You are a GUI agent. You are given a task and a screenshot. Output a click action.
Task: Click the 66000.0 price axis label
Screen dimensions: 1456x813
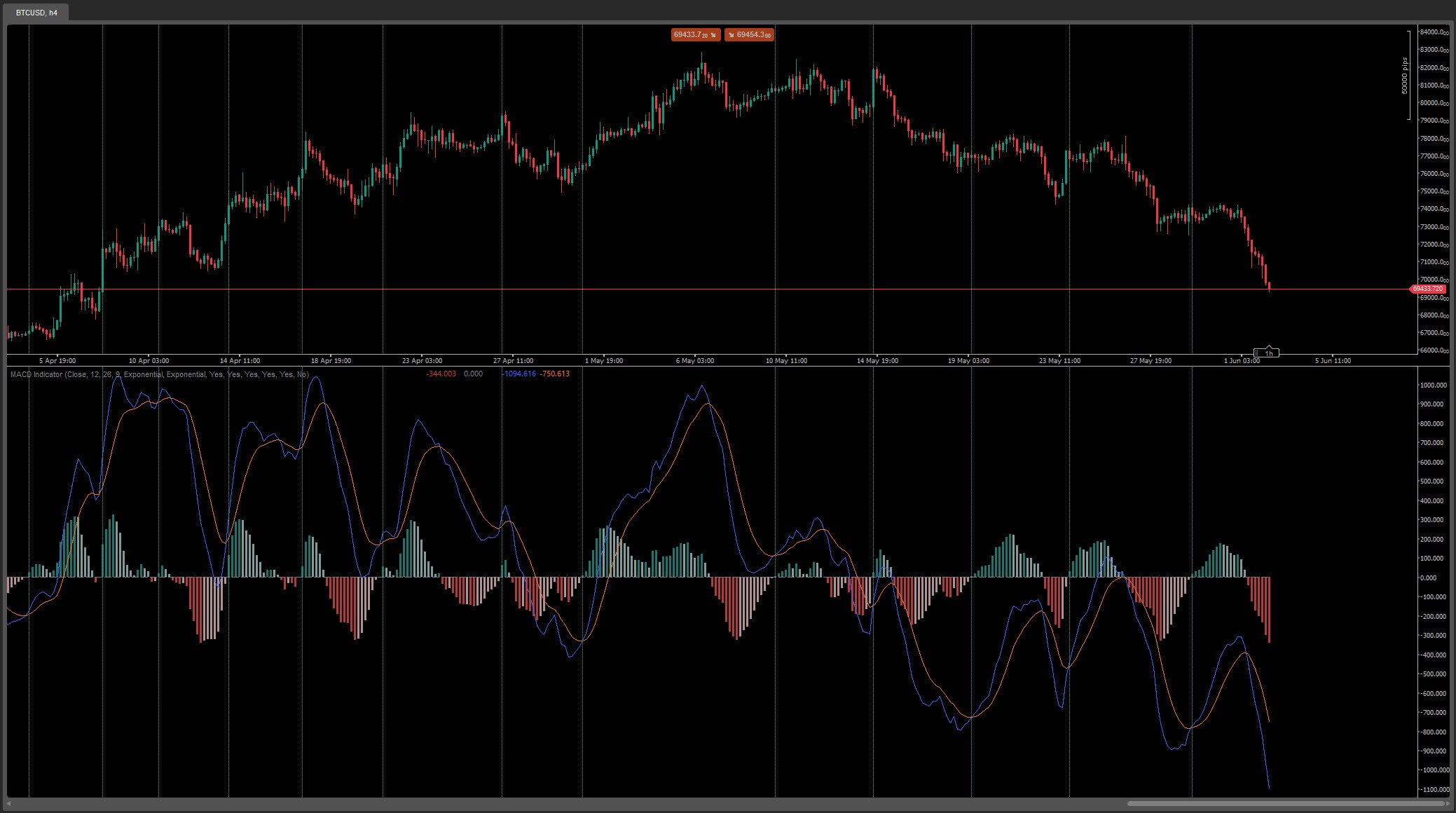pyautogui.click(x=1434, y=350)
